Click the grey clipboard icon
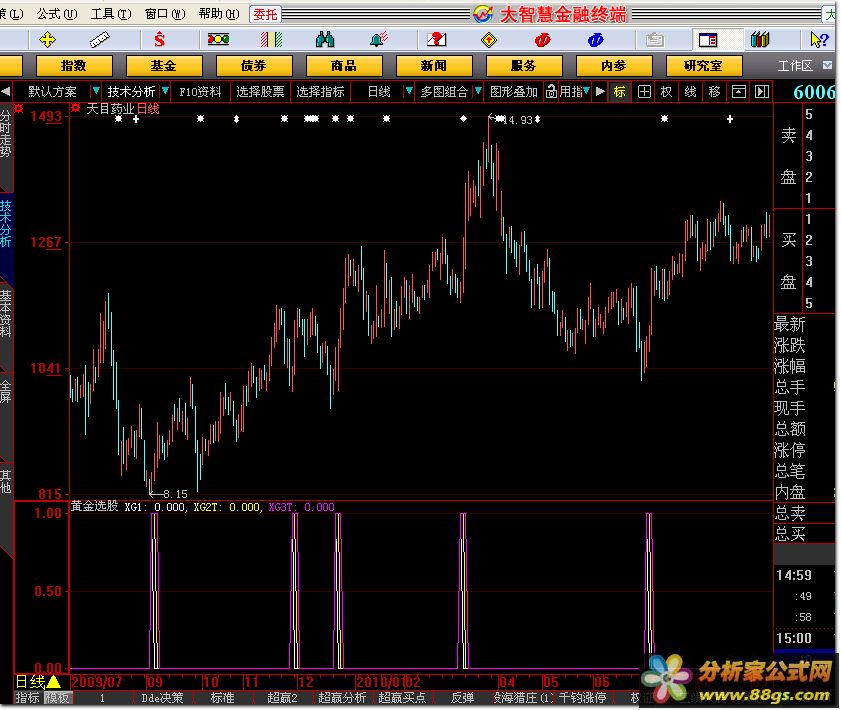 click(654, 40)
